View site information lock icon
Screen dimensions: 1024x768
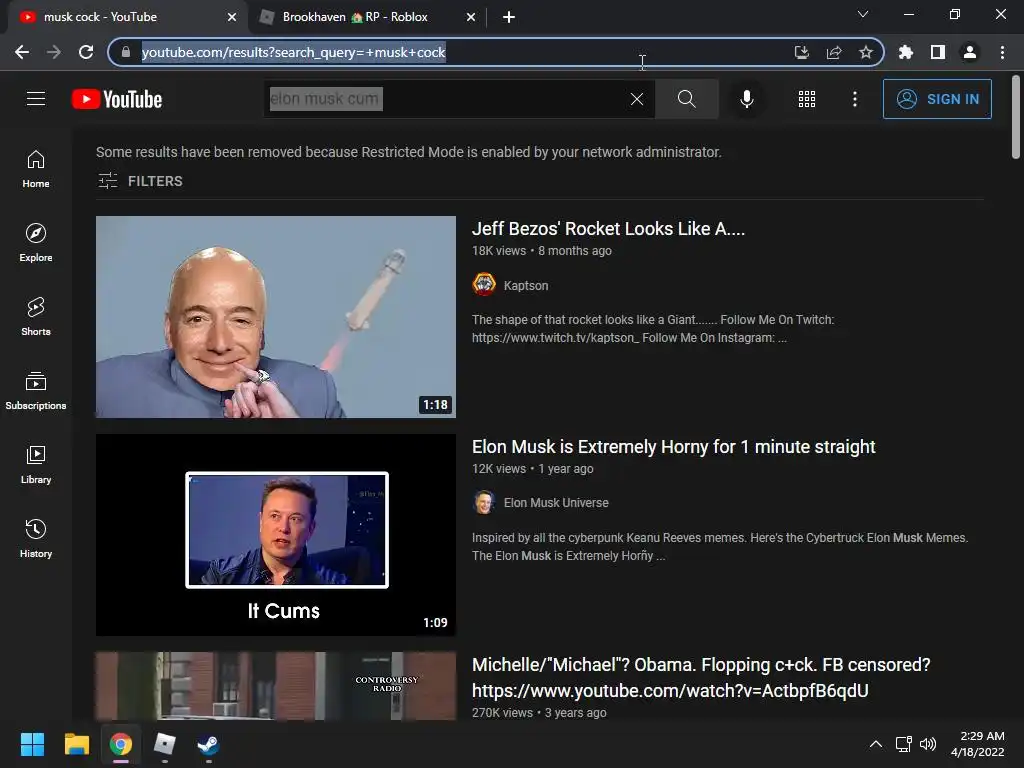[126, 52]
